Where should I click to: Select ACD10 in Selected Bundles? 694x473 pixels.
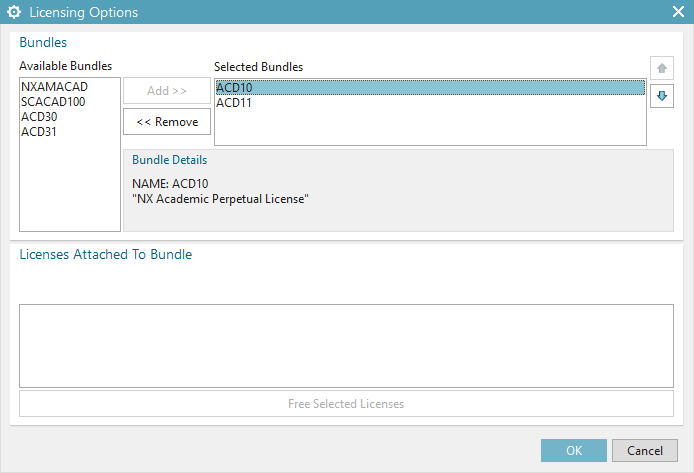234,88
